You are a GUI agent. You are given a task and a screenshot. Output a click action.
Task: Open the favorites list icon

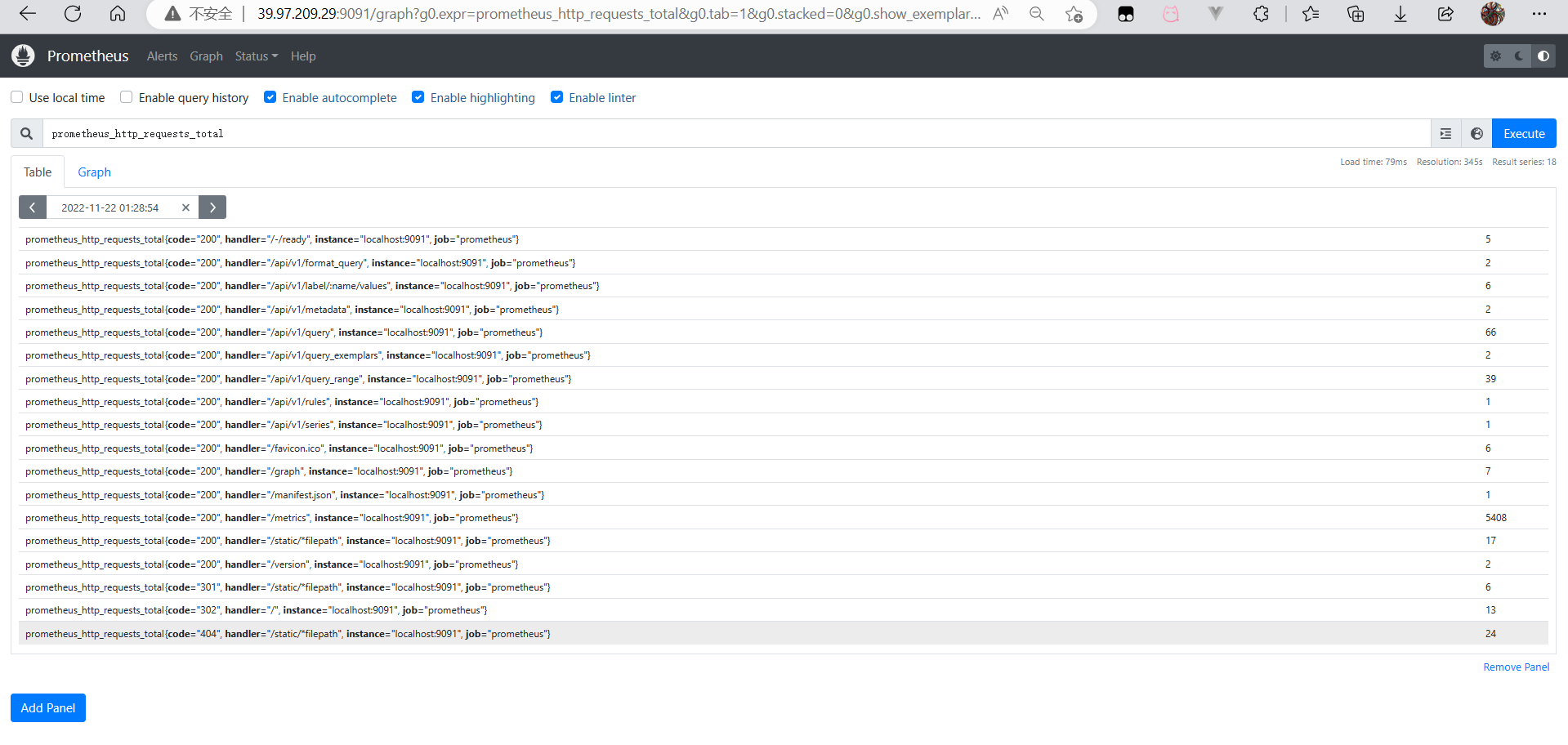[x=1311, y=14]
